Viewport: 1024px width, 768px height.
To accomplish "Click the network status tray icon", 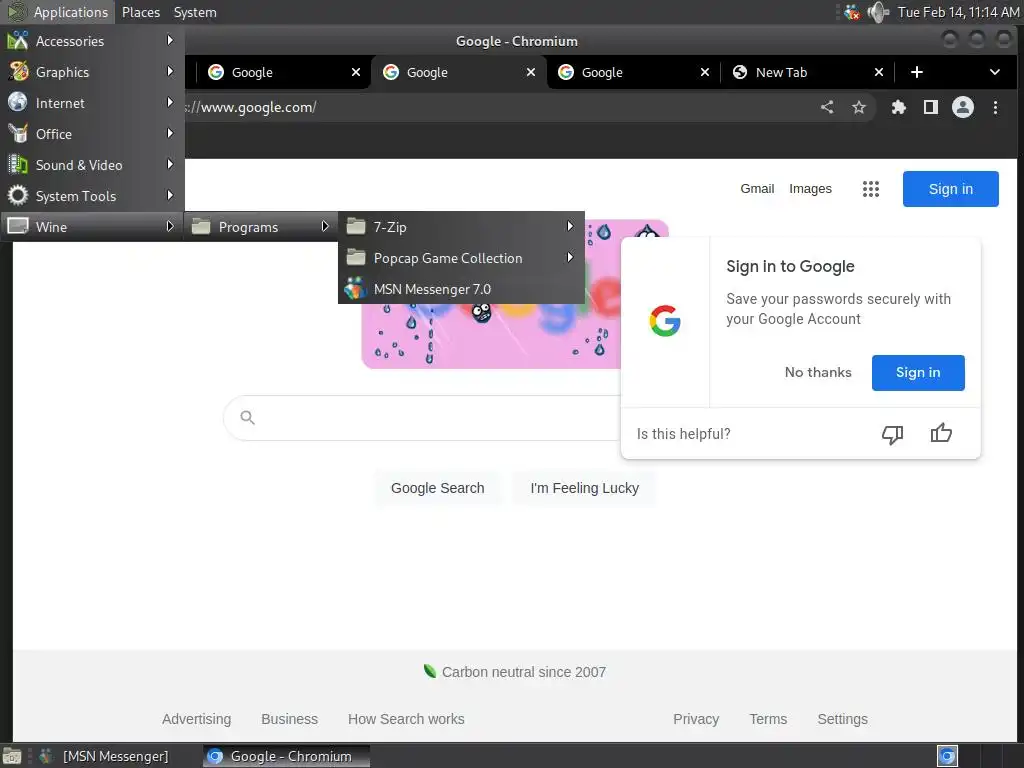I will tap(852, 12).
